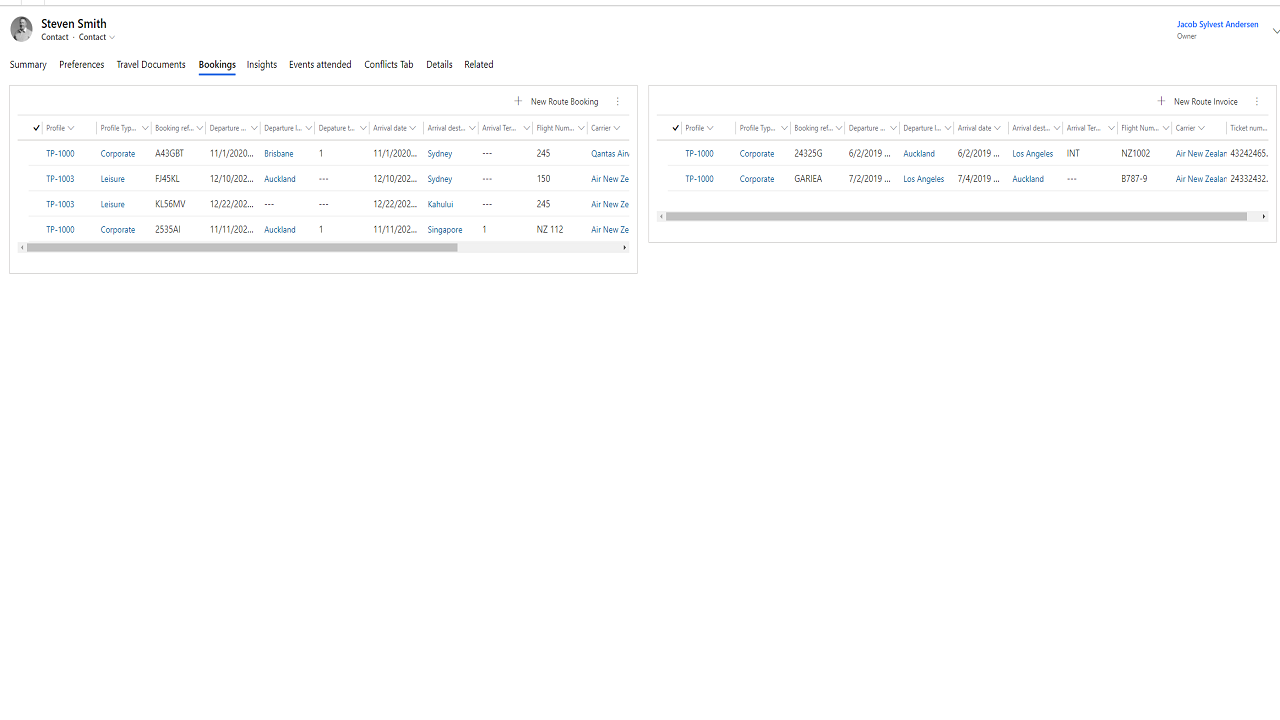Open TP-1003 link in KL56MV row
1280x720 pixels.
60,204
